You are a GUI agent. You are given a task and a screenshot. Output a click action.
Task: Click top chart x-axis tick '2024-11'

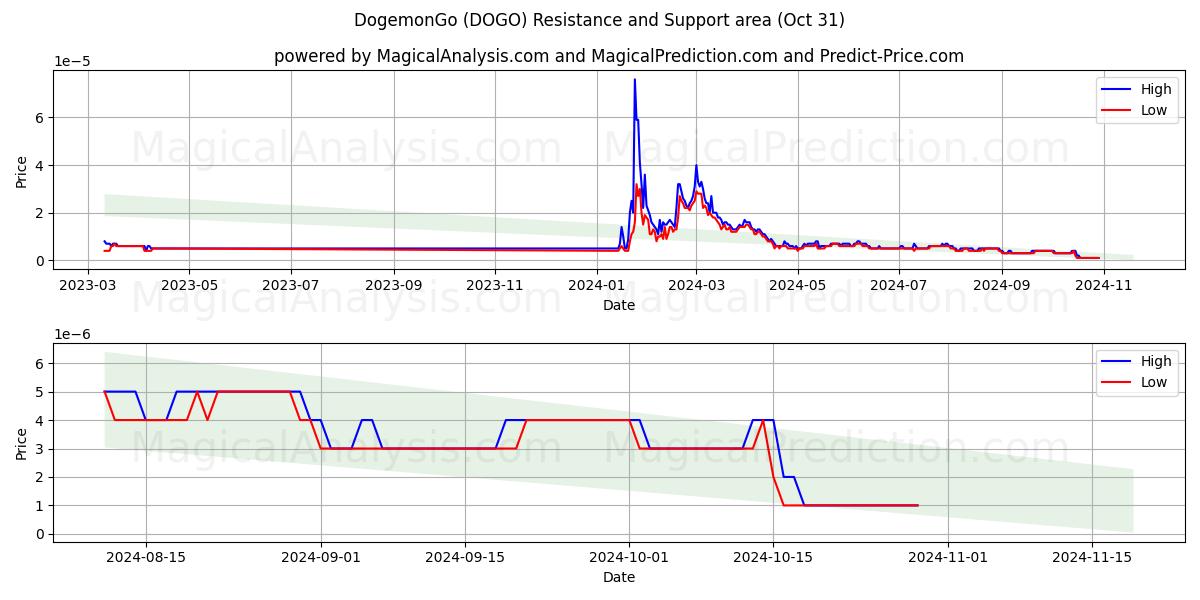point(1104,284)
